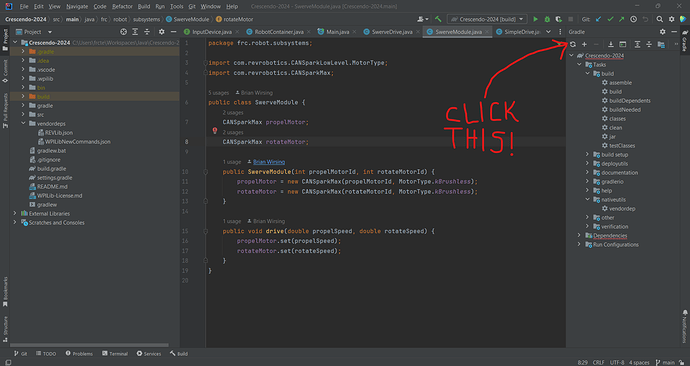Reload all Gradle projects icon
This screenshot has width=690, height=366.
(573, 44)
